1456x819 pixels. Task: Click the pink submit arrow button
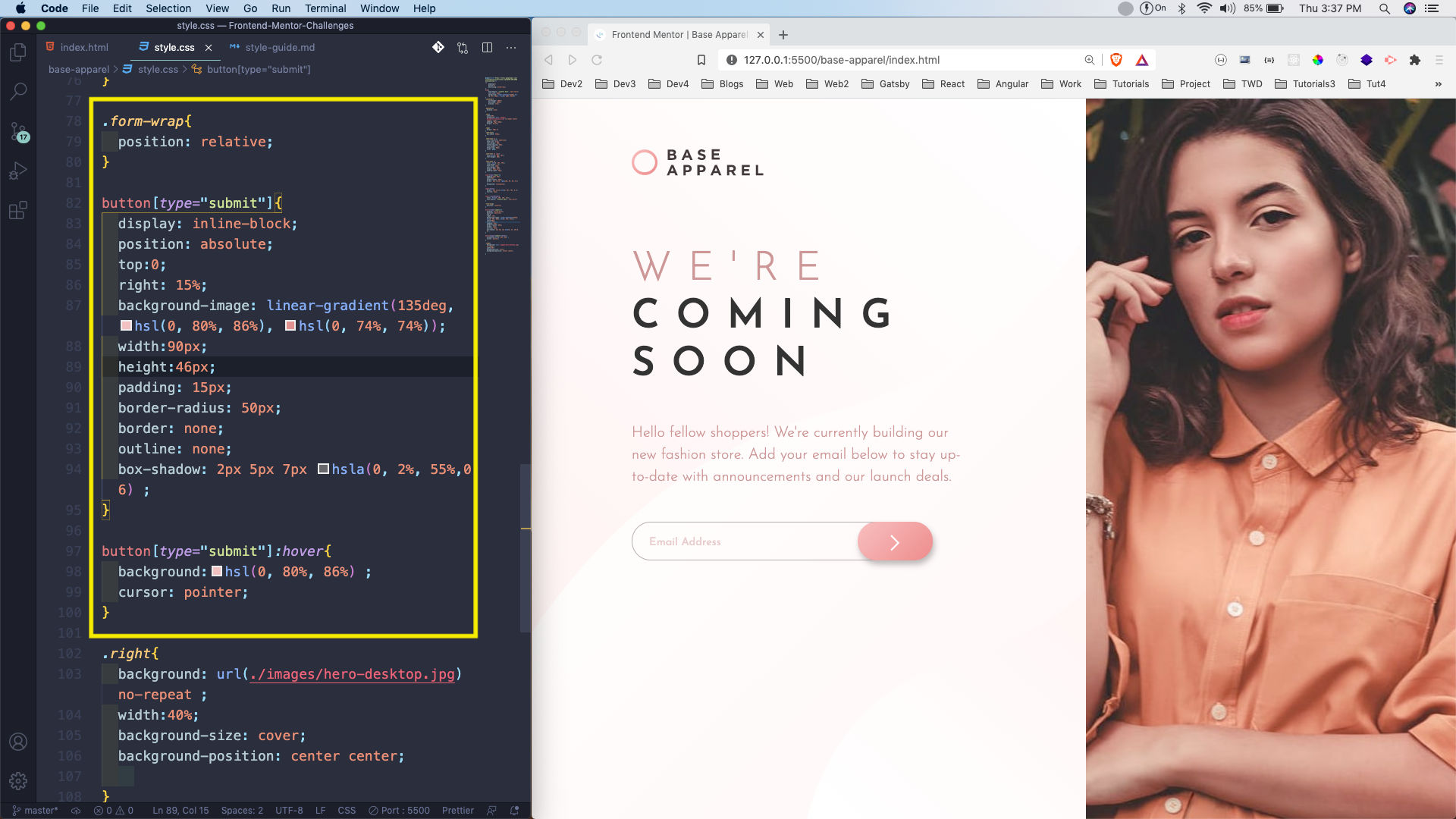pos(895,541)
